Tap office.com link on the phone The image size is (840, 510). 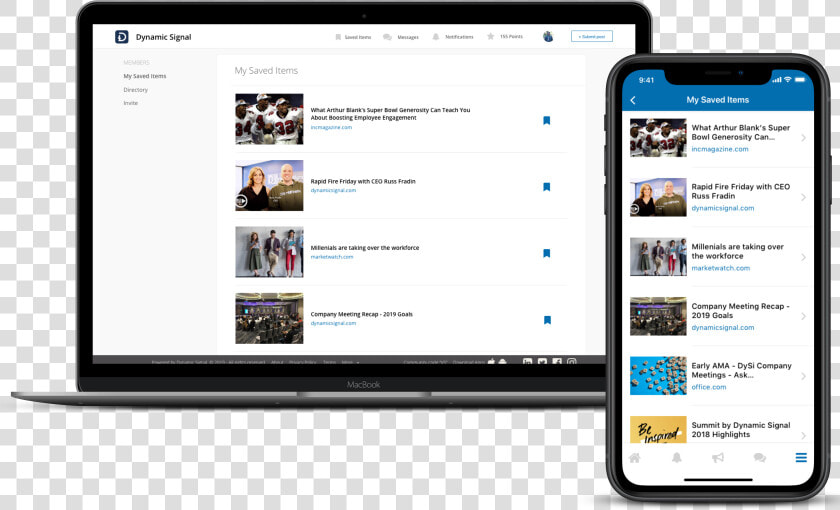tap(709, 387)
